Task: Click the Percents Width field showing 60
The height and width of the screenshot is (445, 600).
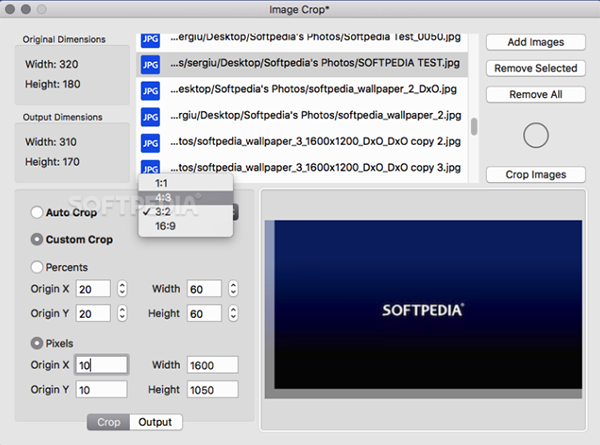Action: [x=204, y=289]
